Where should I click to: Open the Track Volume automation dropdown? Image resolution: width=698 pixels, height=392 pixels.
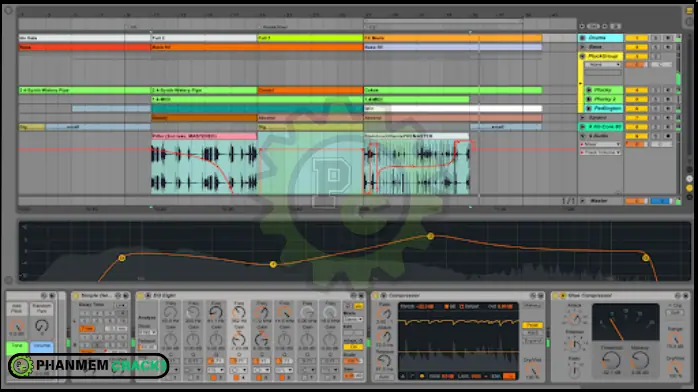point(601,152)
